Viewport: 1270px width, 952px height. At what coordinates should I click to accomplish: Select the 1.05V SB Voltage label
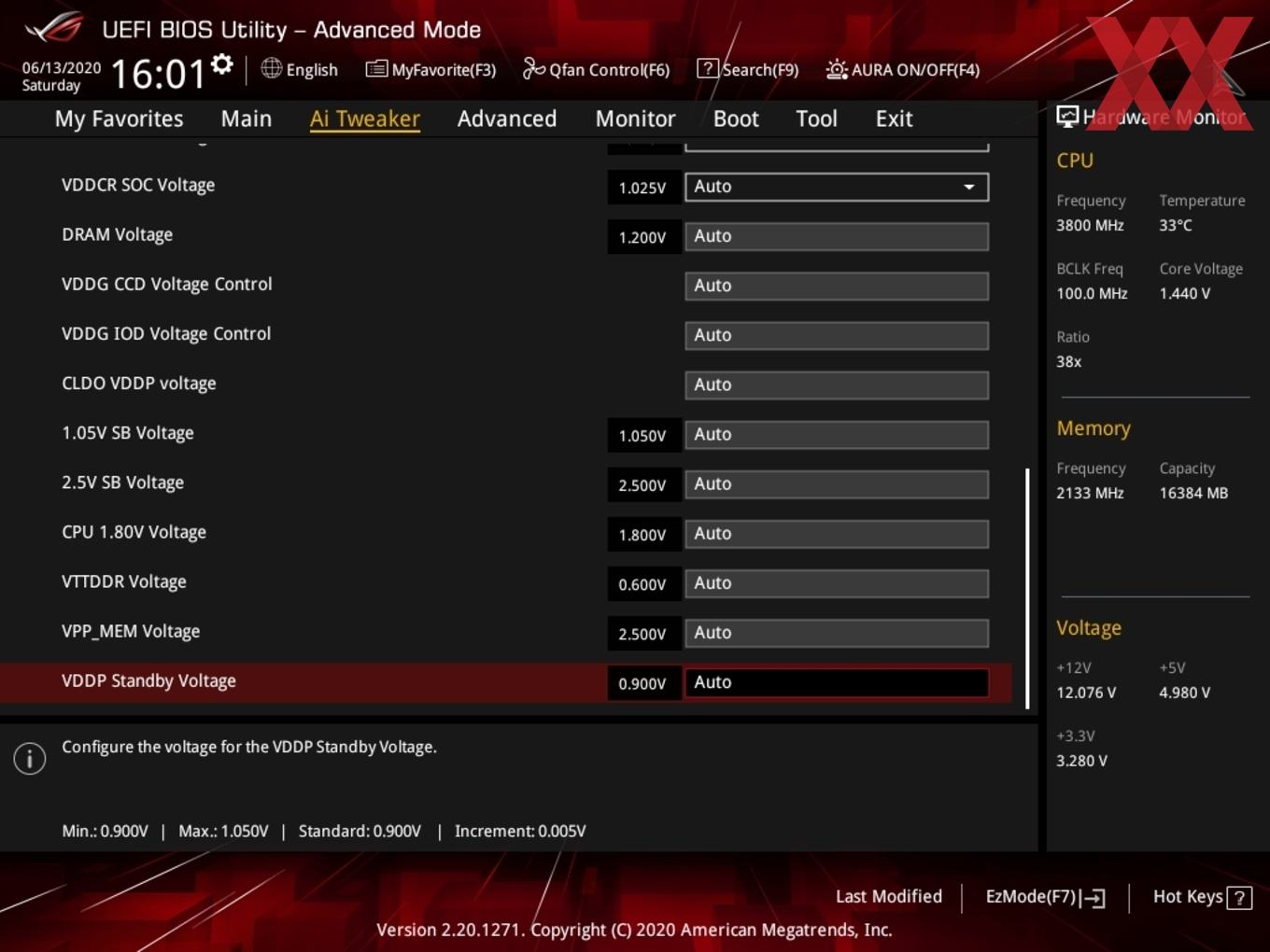128,433
